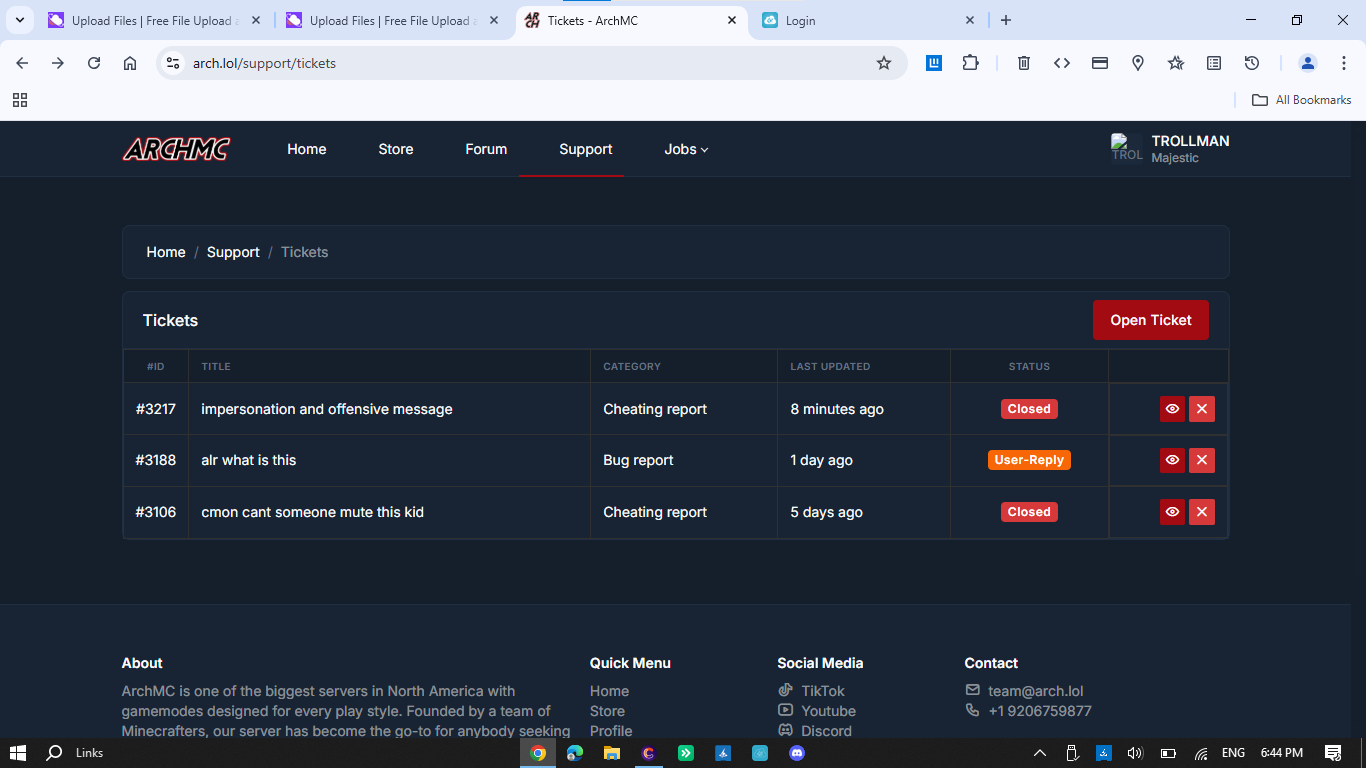
Task: Reload the current page
Action: 94,63
